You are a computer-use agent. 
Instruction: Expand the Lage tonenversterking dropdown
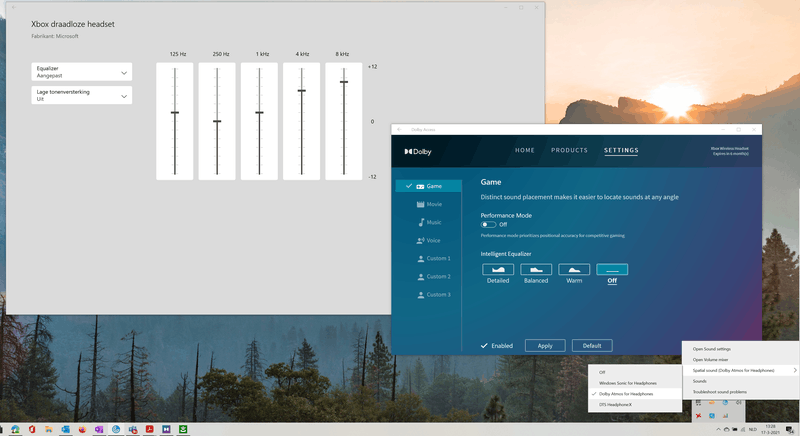click(x=82, y=95)
